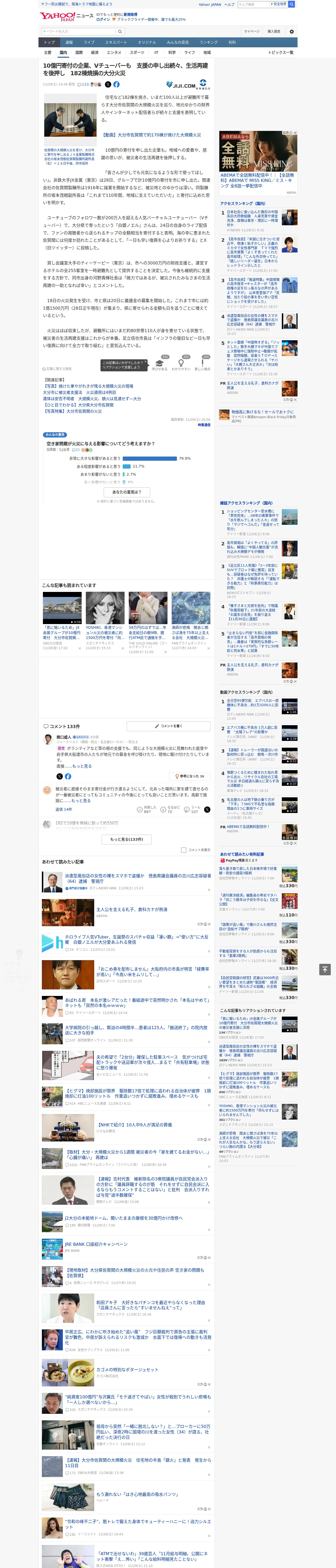Click the keyword input field
336x1568 pixels.
coord(79,32)
